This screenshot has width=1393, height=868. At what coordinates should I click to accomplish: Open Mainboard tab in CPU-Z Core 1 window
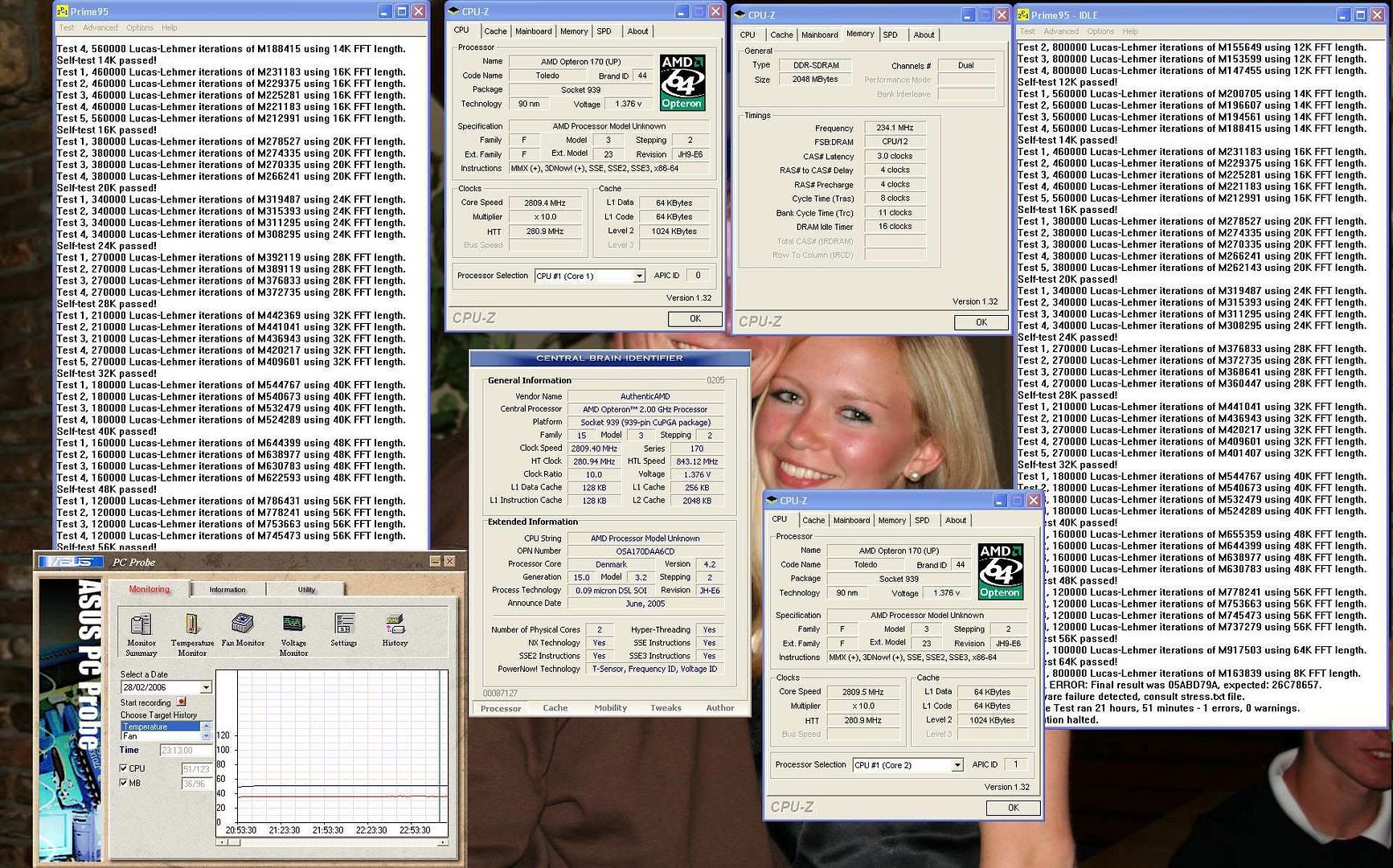coord(534,31)
